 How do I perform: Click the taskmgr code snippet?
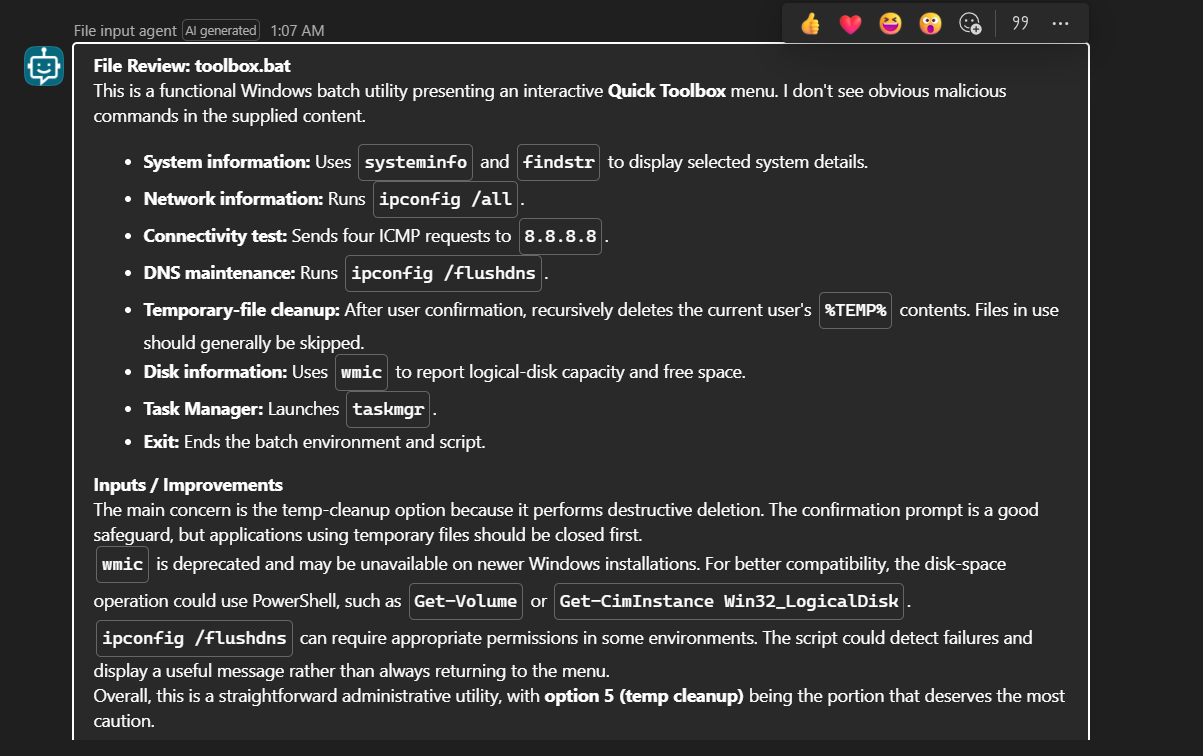point(389,409)
